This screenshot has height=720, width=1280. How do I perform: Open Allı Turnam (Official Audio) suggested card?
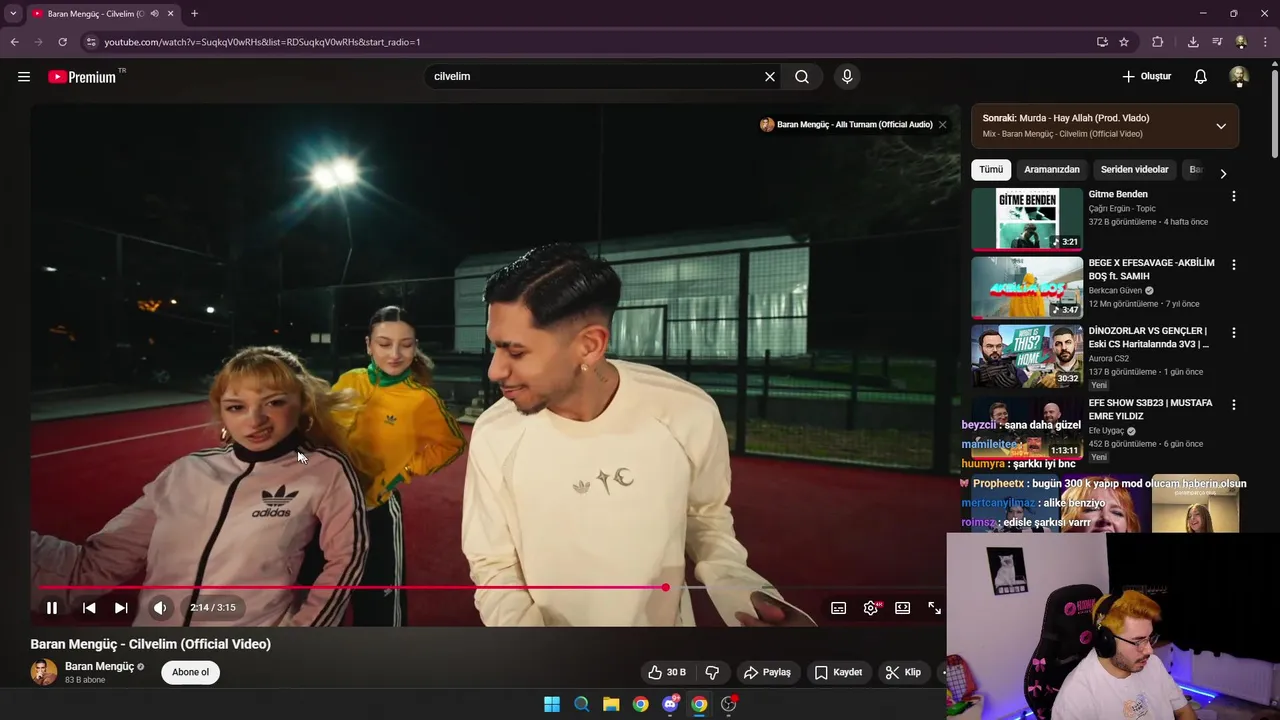[x=846, y=125]
